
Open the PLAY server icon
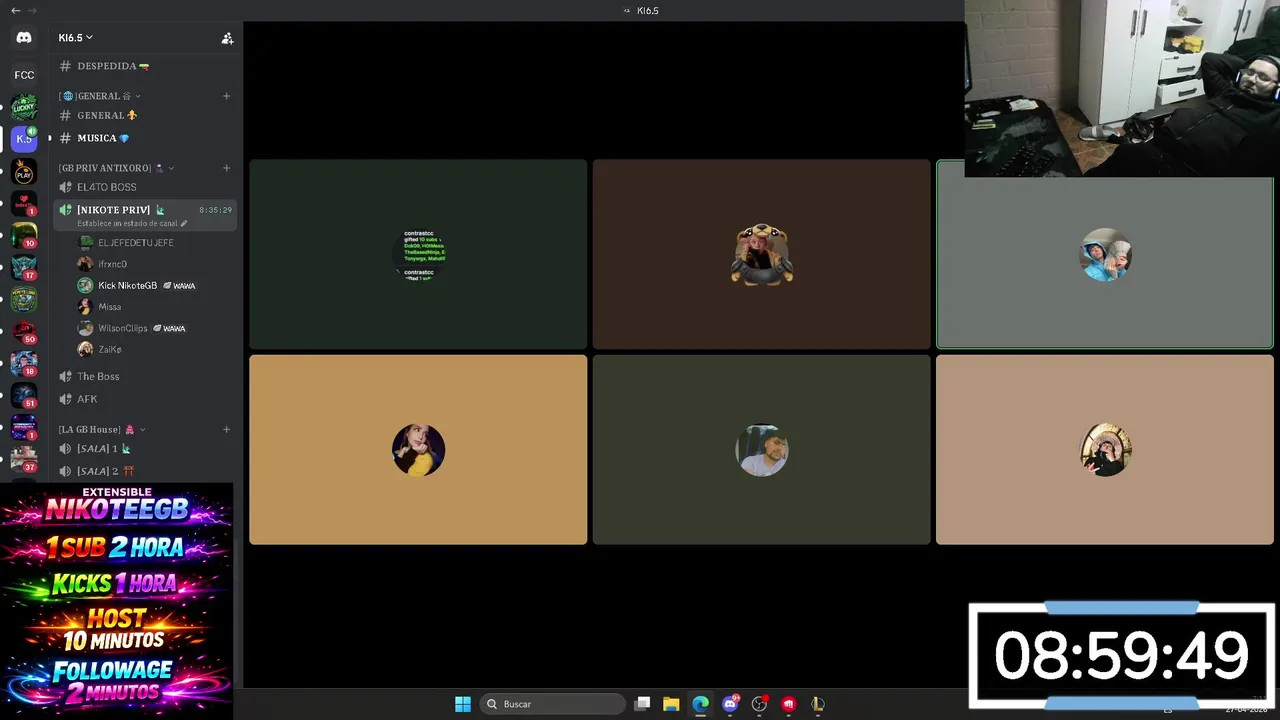point(24,171)
